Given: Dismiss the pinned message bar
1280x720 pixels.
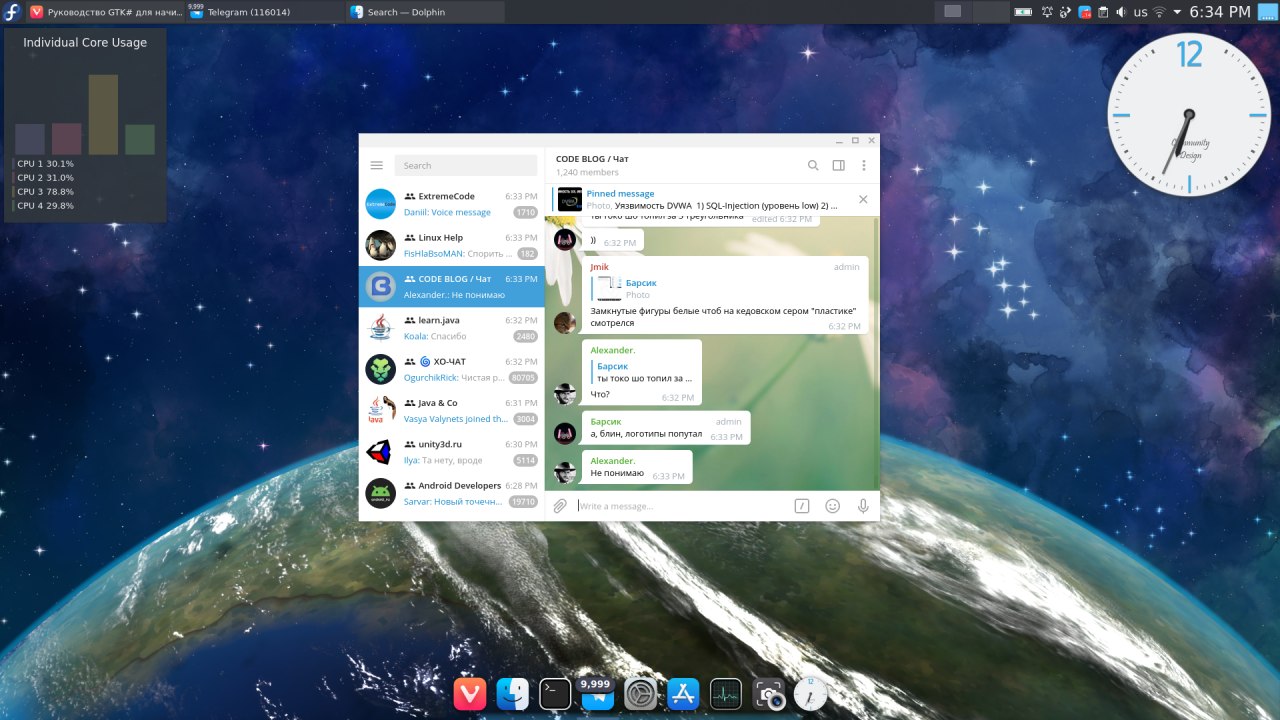Looking at the screenshot, I should click(x=864, y=199).
